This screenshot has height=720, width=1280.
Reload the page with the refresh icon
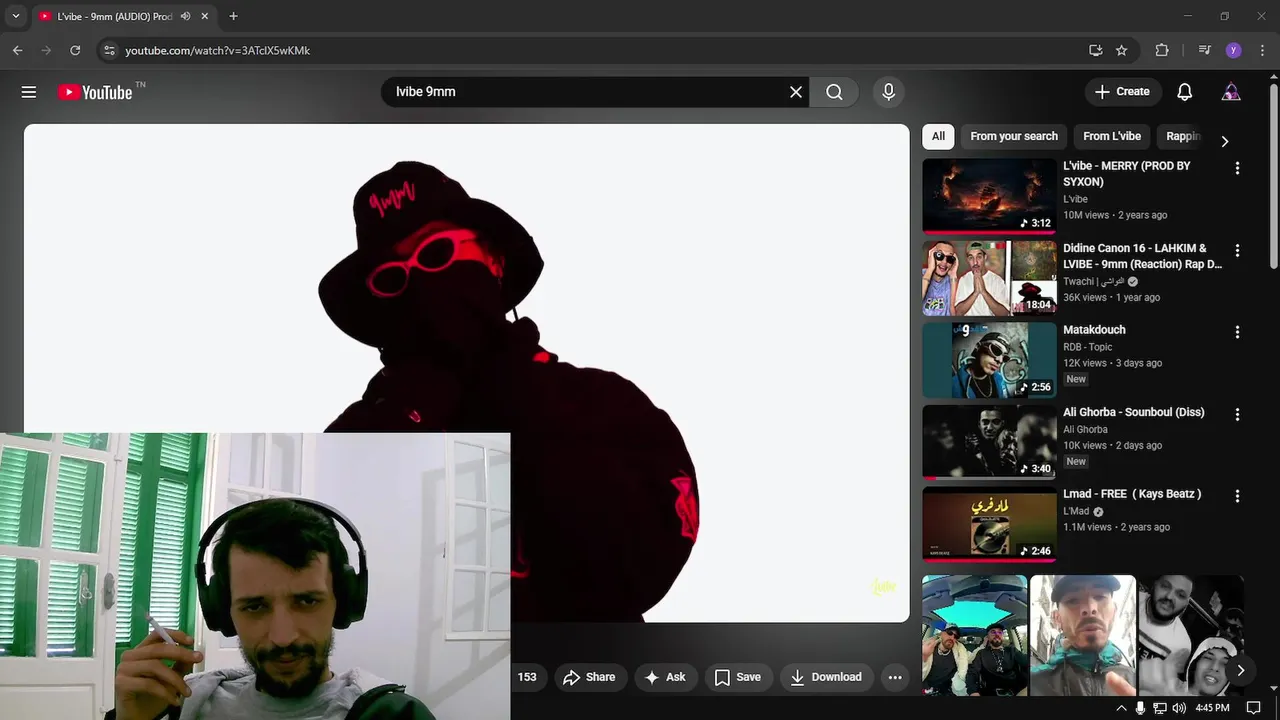coord(75,50)
